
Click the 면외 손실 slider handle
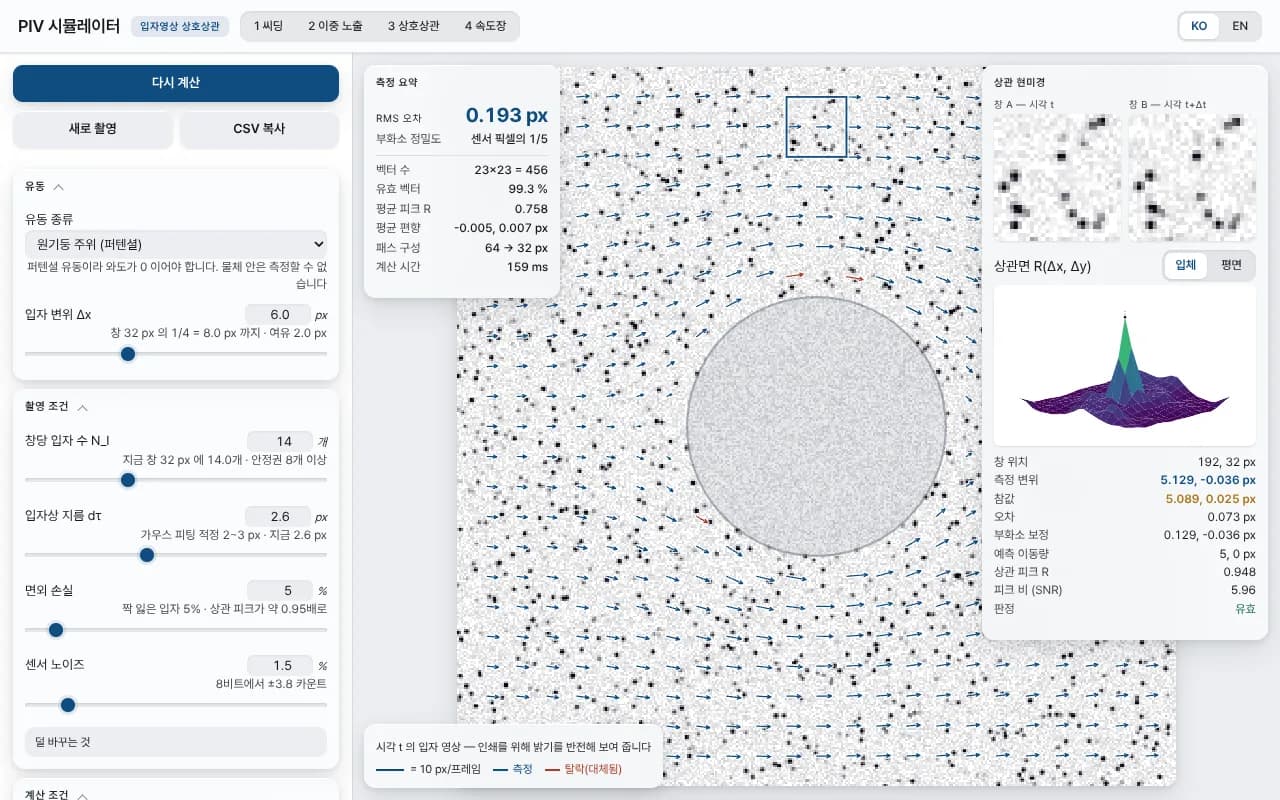point(56,630)
